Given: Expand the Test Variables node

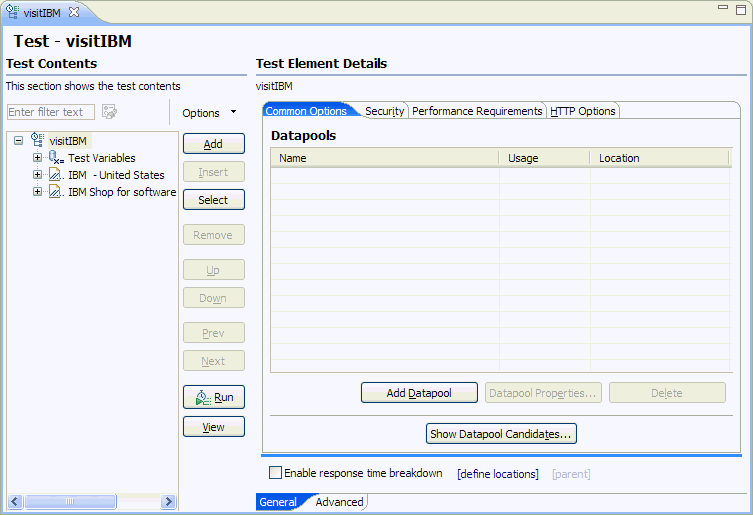Looking at the screenshot, I should pos(37,158).
